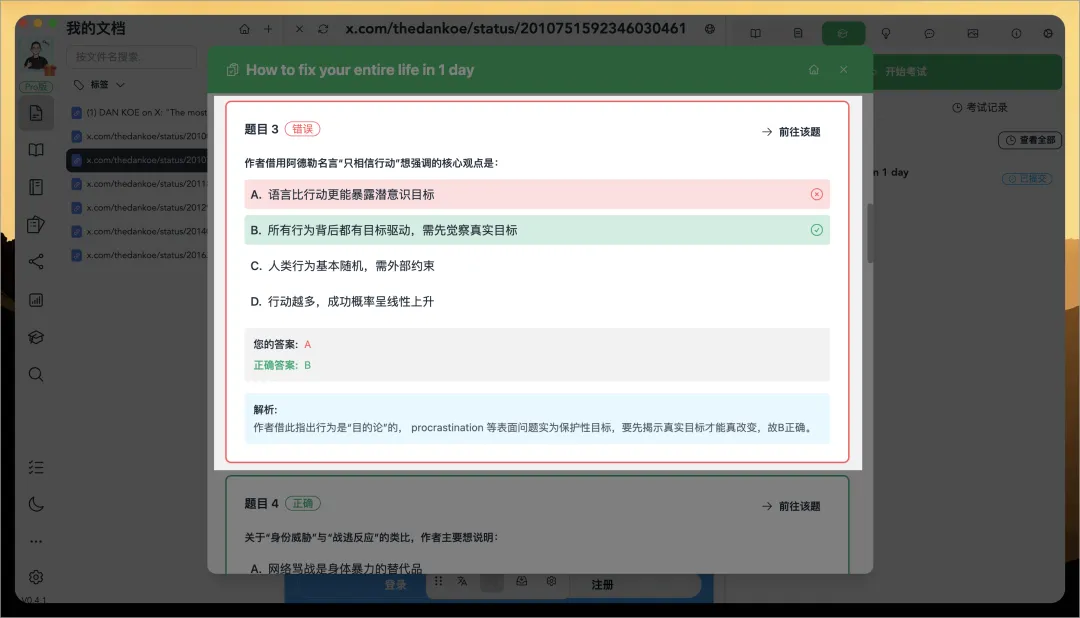1080x618 pixels.
Task: Open the share icon in the left sidebar
Action: (x=36, y=262)
